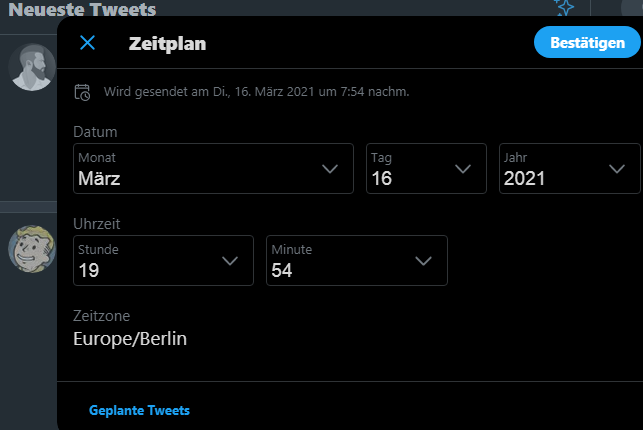Click the 'Wird gesendet am' schedule summary text
643x430 pixels.
pos(257,92)
